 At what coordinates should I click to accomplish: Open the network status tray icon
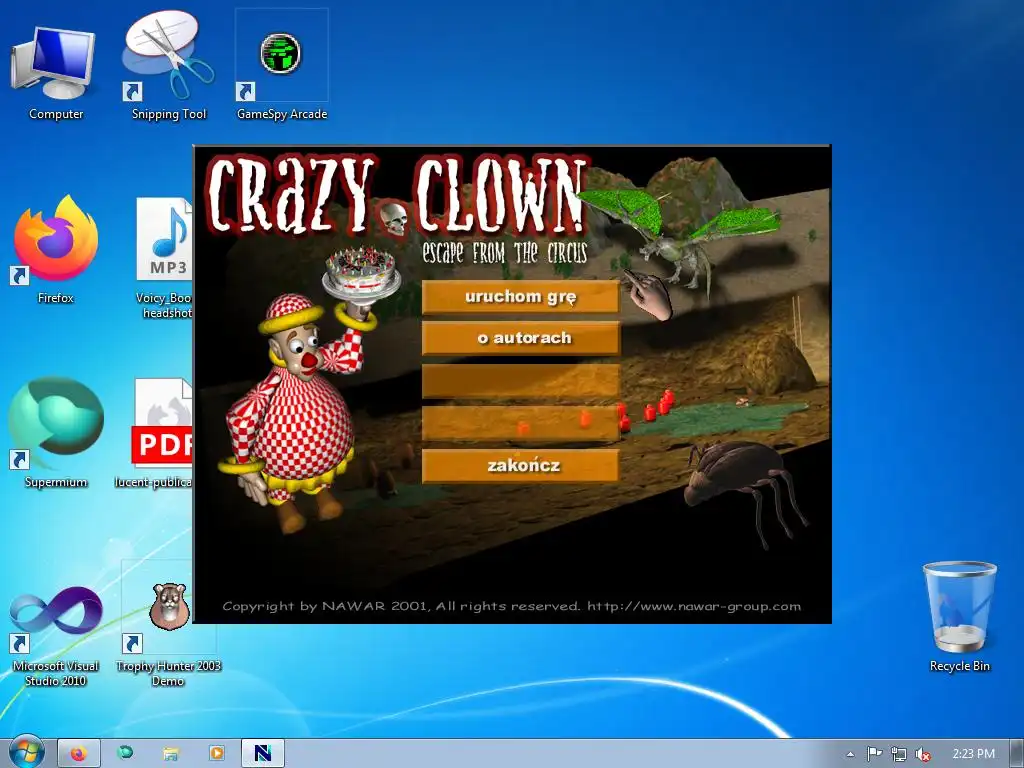pyautogui.click(x=899, y=754)
